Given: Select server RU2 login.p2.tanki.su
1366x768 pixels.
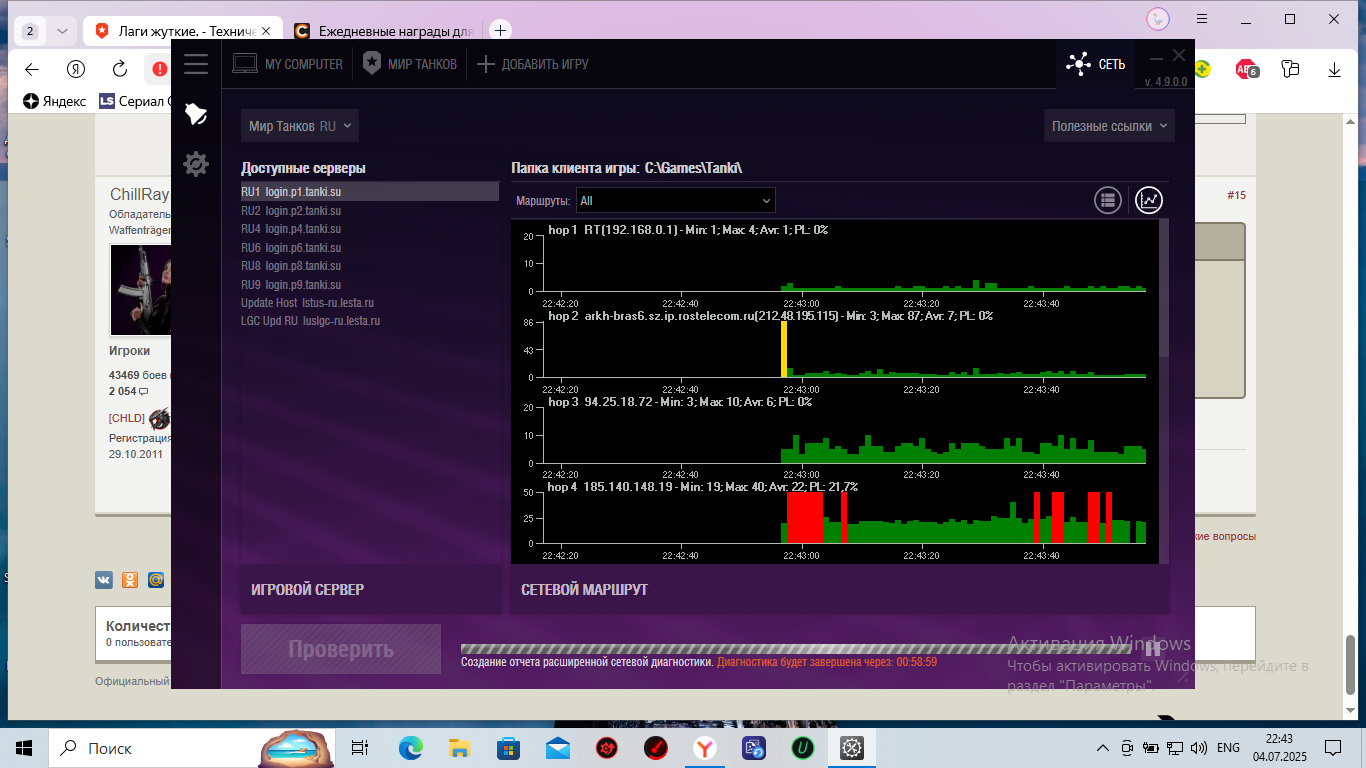Looking at the screenshot, I should (x=370, y=210).
